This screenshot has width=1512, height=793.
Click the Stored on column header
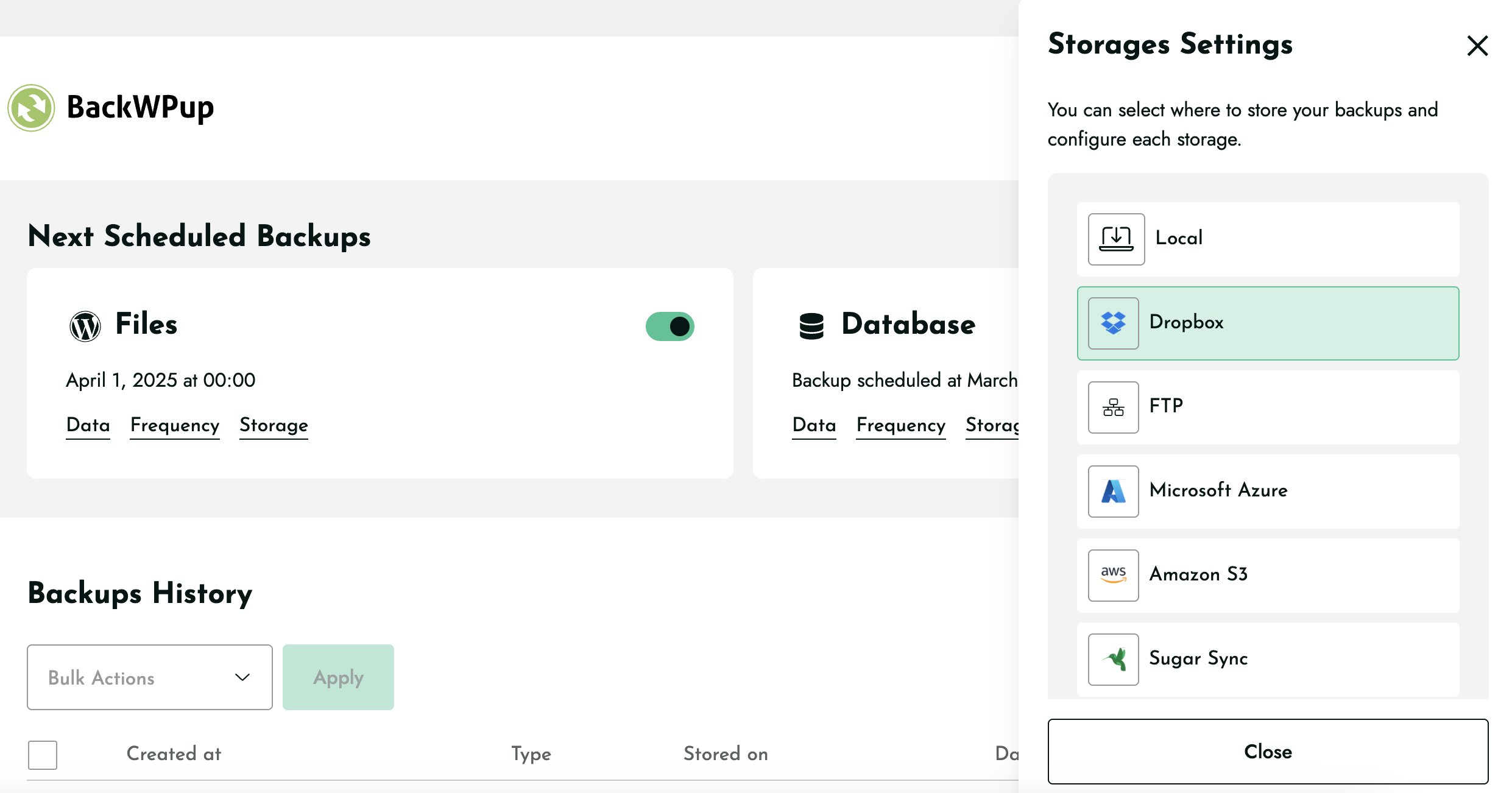(x=726, y=754)
